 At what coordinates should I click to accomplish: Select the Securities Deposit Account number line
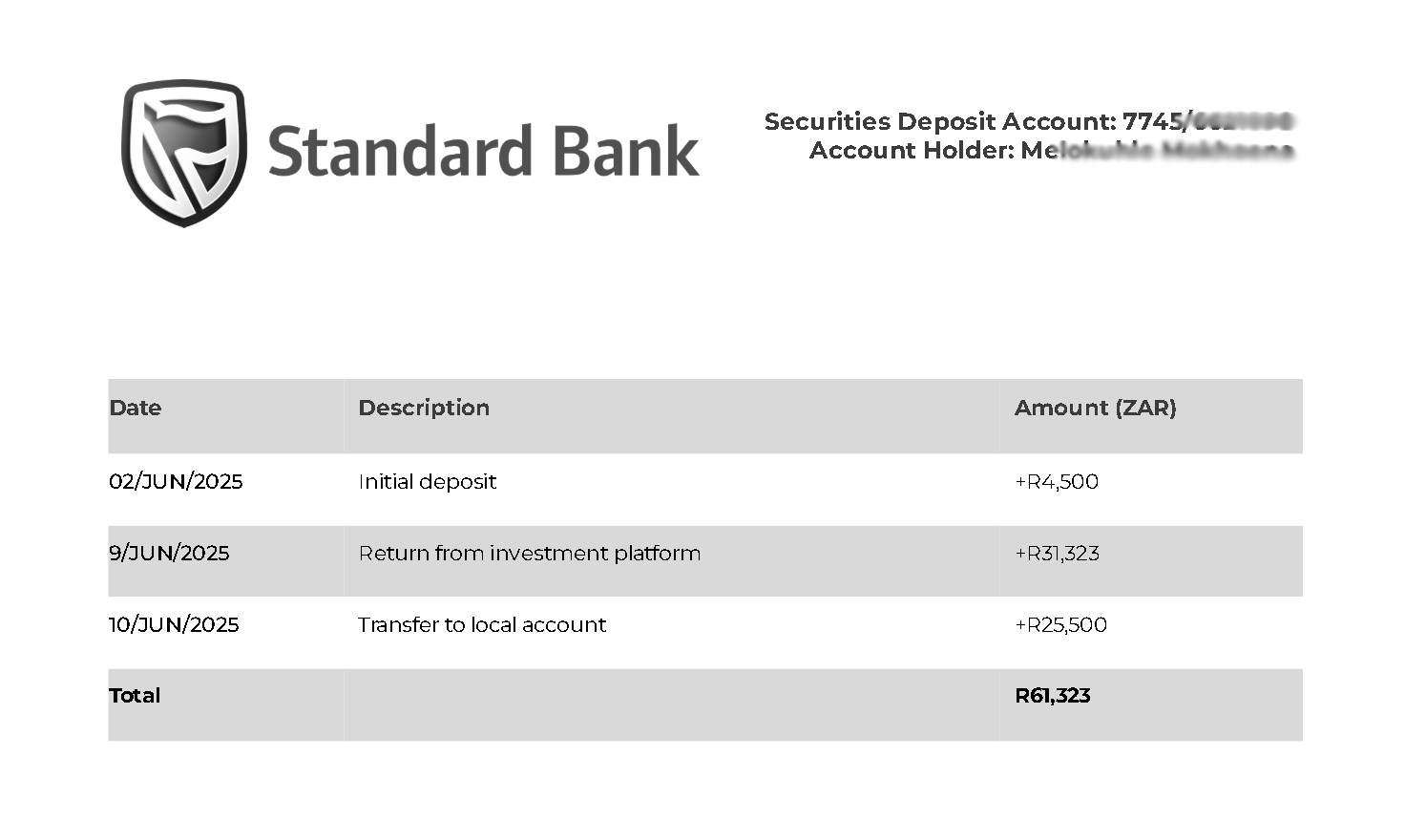[x=1029, y=121]
